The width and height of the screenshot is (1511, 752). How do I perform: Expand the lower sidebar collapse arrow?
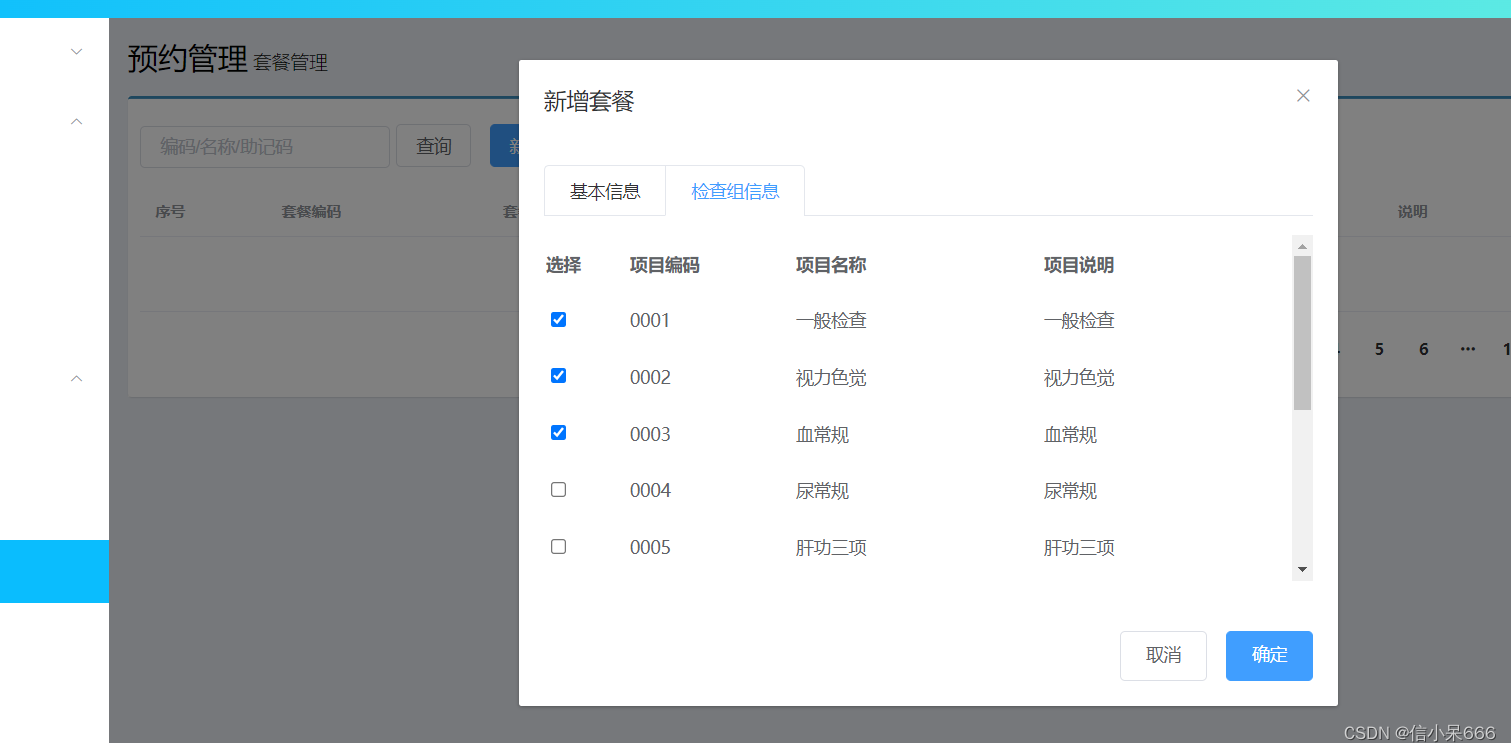(x=76, y=378)
